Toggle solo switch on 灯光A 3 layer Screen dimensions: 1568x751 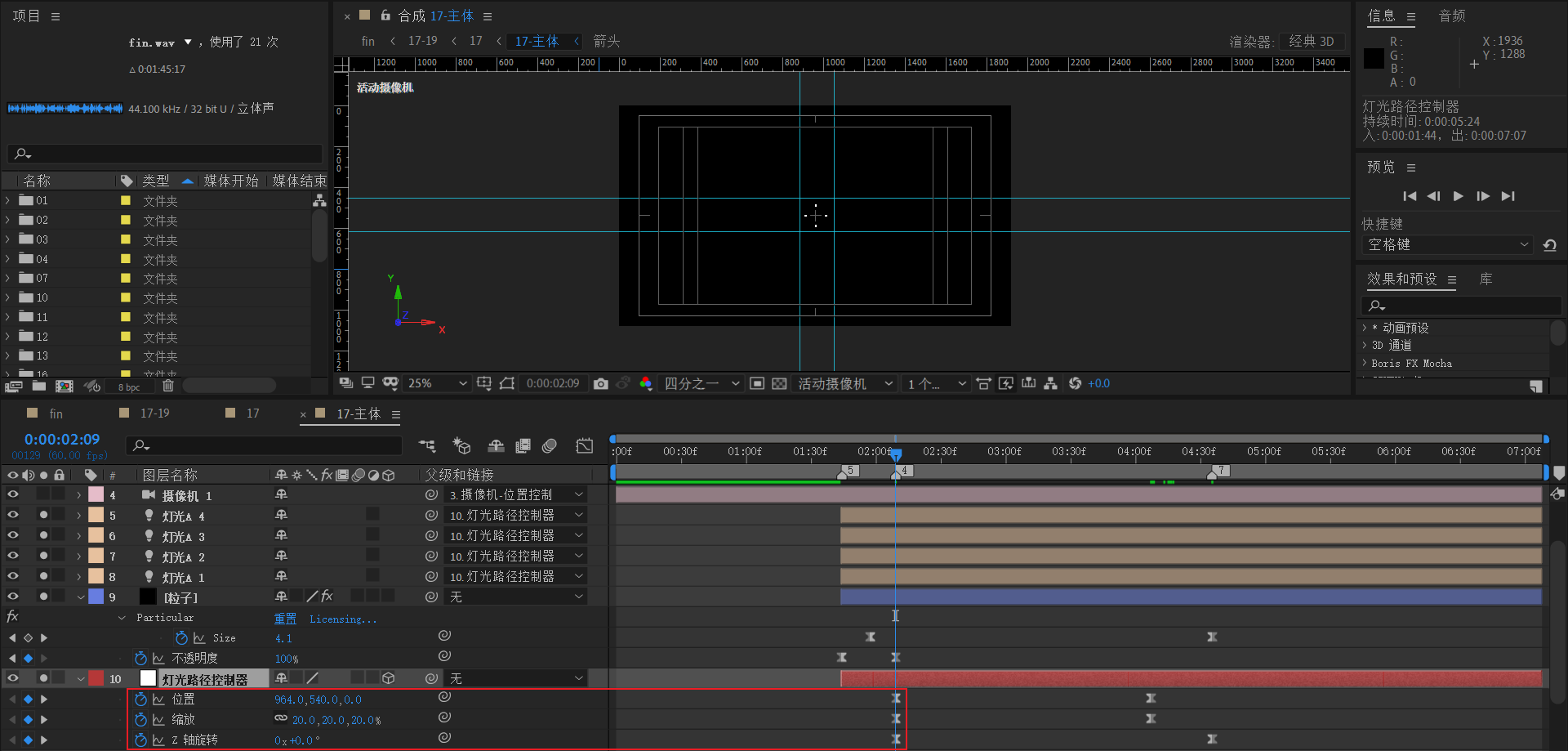pyautogui.click(x=43, y=535)
